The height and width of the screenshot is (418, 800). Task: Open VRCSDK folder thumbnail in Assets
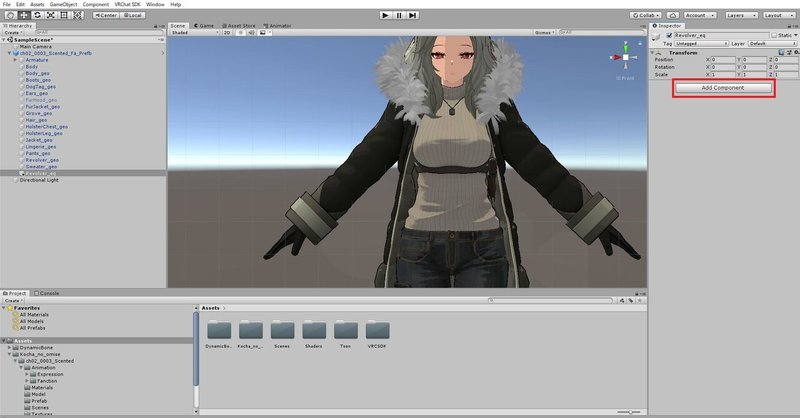point(377,330)
